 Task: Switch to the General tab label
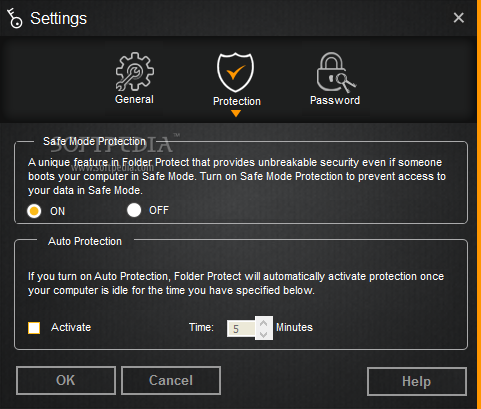click(x=134, y=99)
